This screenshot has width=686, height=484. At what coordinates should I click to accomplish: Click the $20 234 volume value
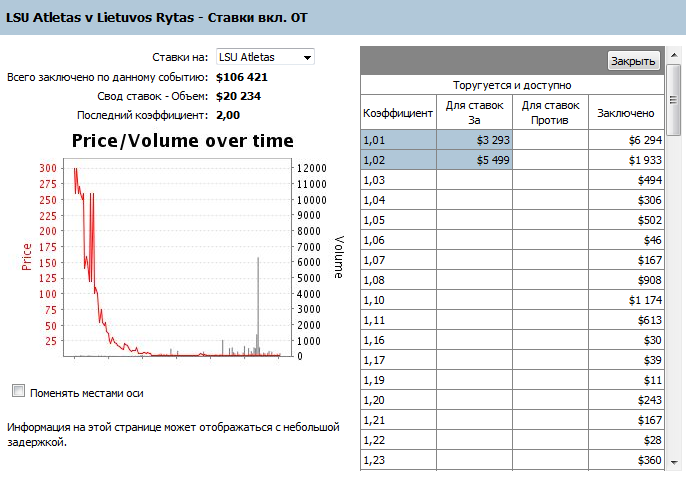pos(238,96)
